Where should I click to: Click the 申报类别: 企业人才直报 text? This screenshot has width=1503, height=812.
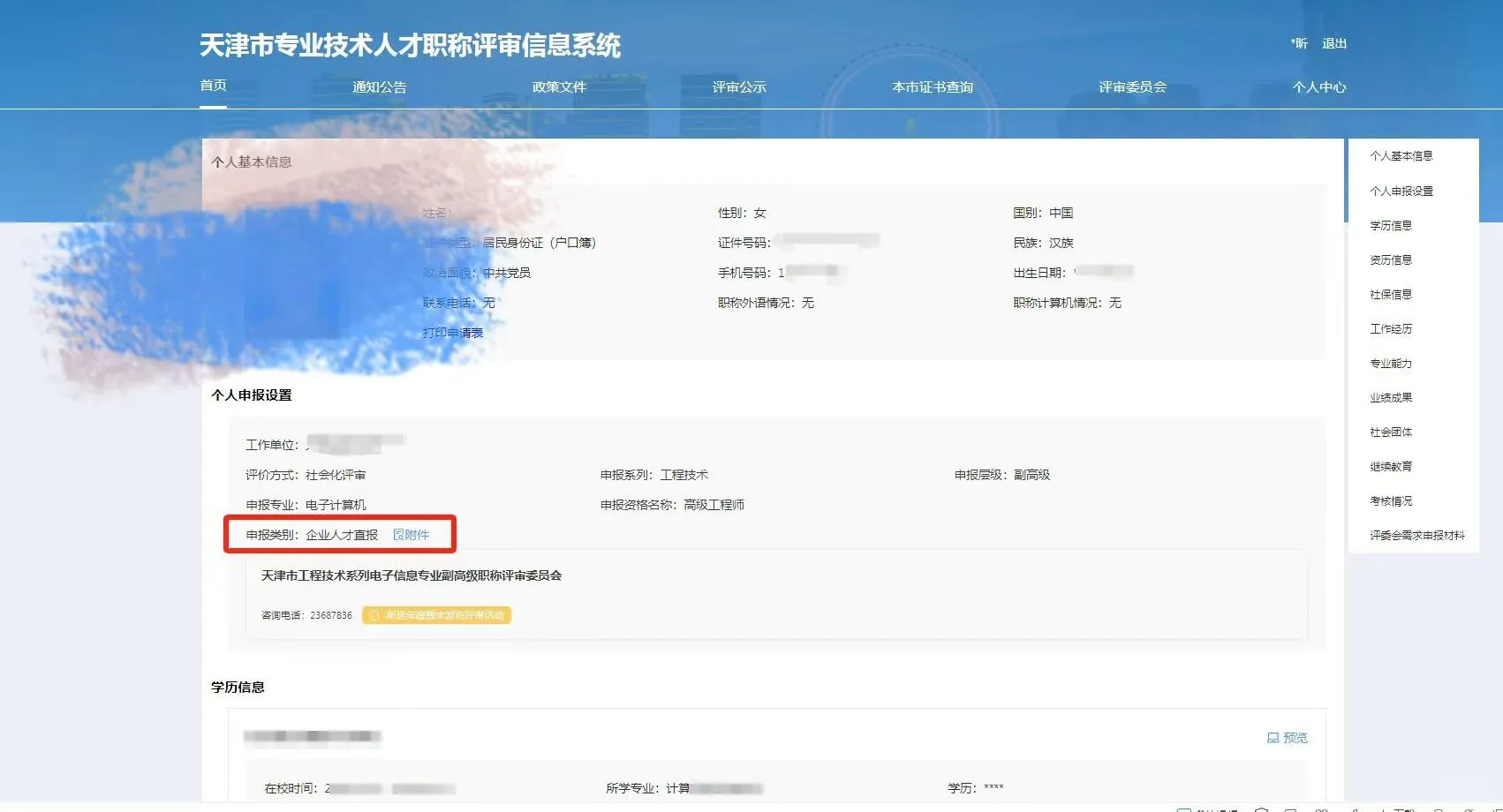[312, 535]
